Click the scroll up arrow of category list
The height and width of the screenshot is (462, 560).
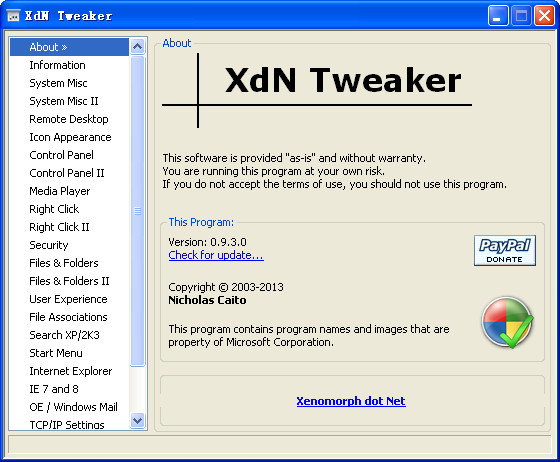click(138, 46)
